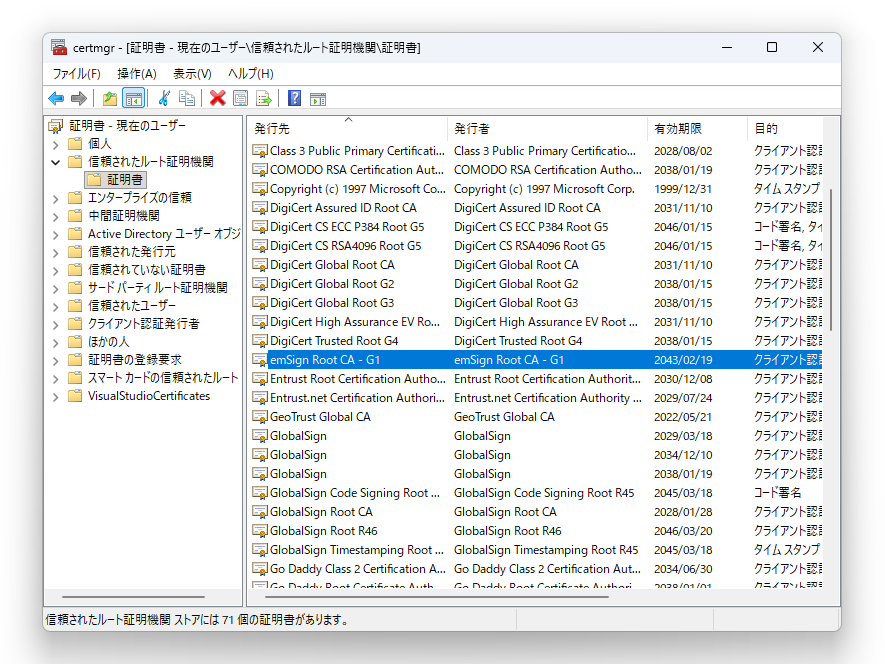Select the GlobalSign Root CA row
This screenshot has width=885, height=664.
[x=535, y=512]
